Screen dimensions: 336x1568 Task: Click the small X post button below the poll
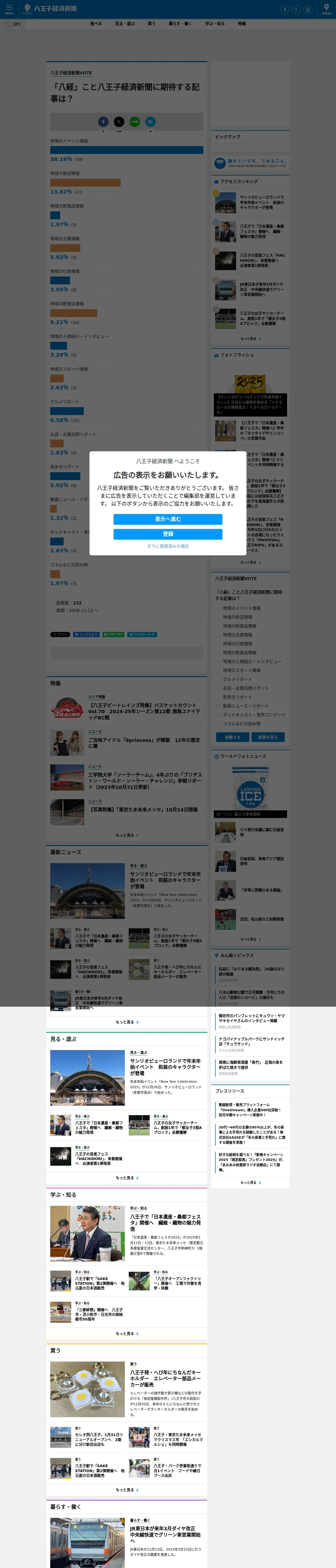(60, 634)
